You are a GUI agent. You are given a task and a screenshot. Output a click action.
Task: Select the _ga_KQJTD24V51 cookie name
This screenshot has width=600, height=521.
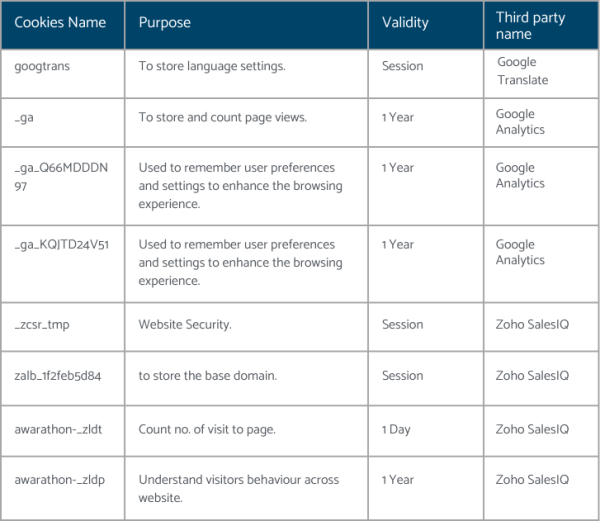62,244
